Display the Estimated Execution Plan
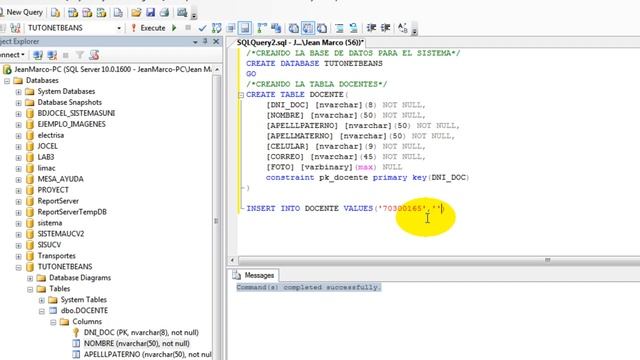This screenshot has width=640, height=360. point(217,28)
